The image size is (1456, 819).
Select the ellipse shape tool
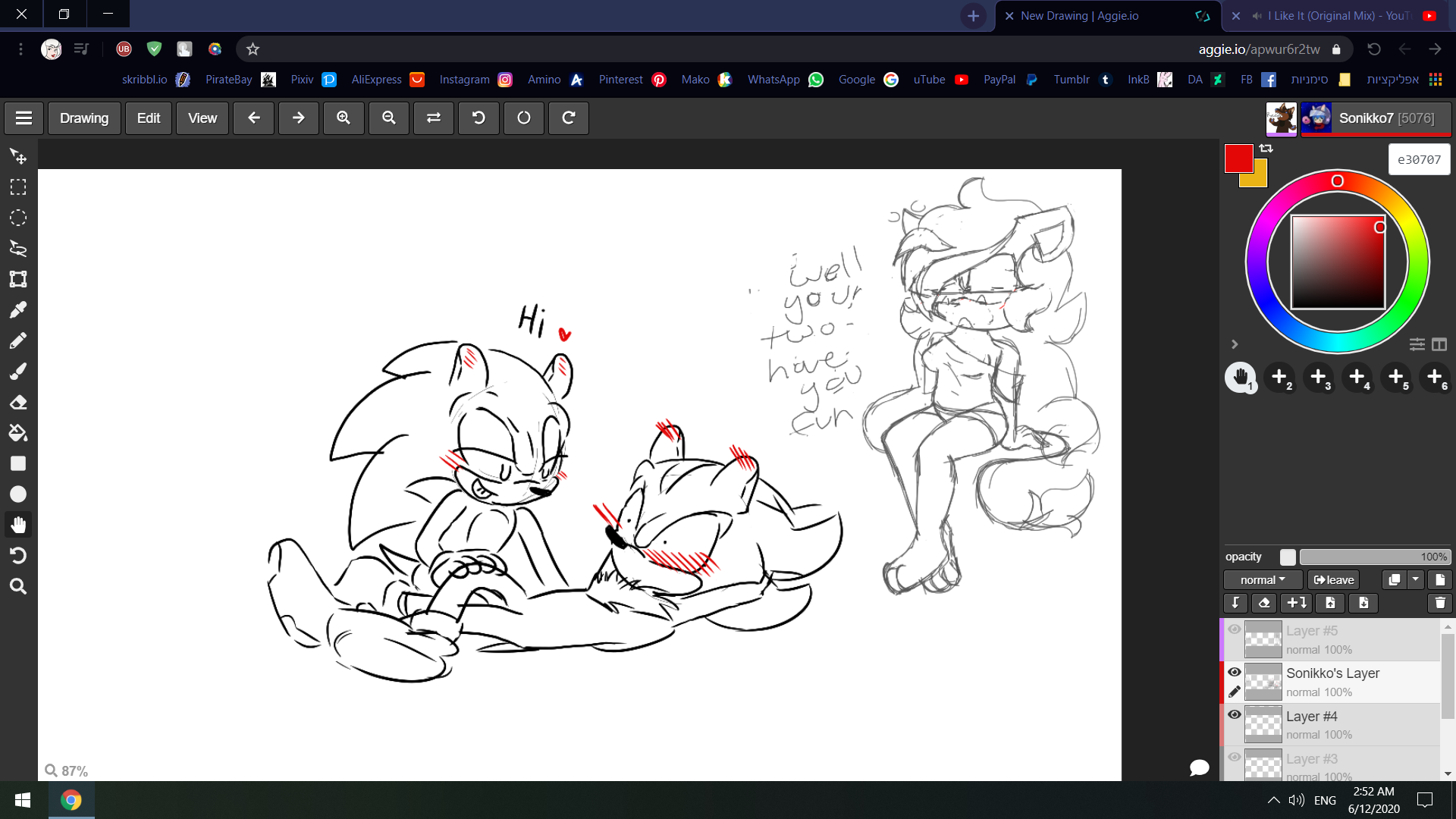pyautogui.click(x=18, y=494)
